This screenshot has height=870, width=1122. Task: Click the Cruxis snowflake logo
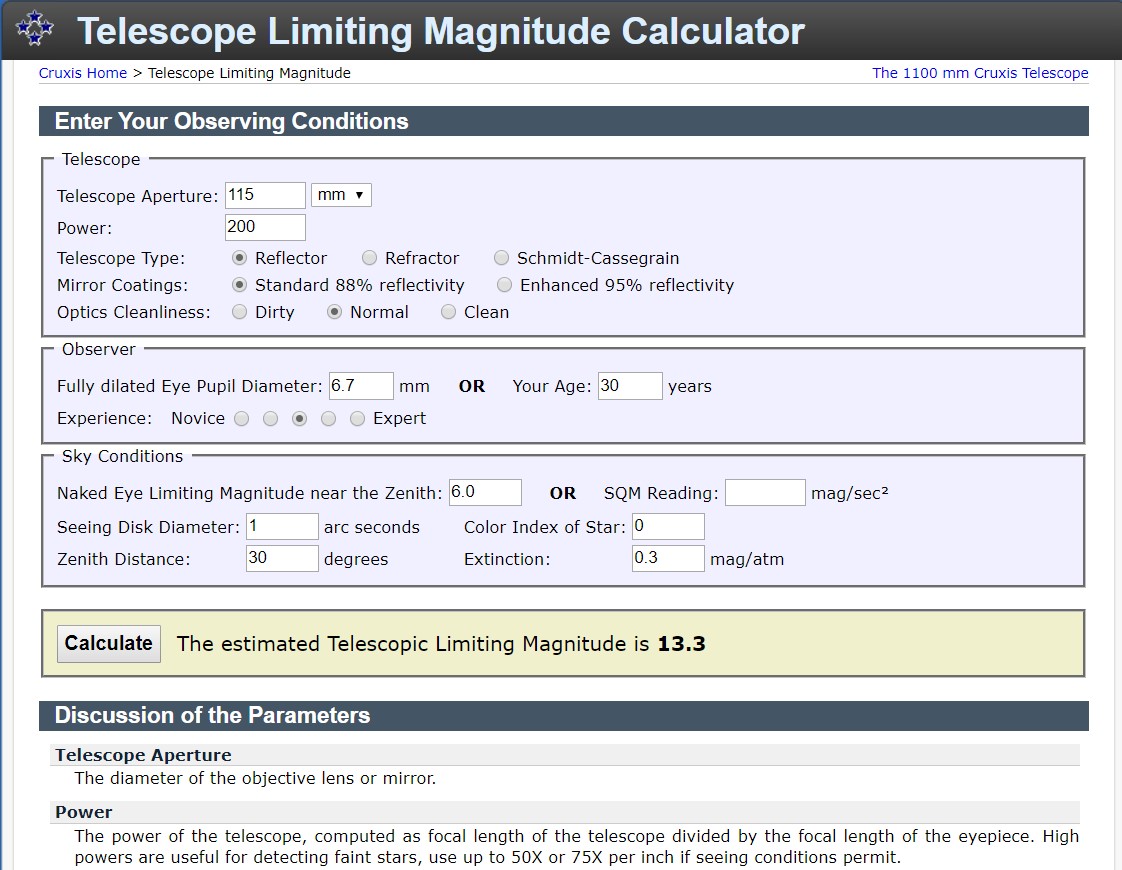[x=32, y=28]
